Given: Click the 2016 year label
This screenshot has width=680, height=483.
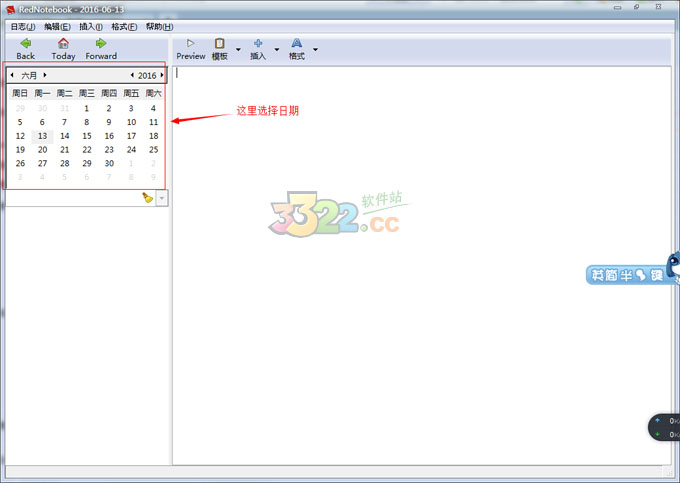Looking at the screenshot, I should point(147,75).
